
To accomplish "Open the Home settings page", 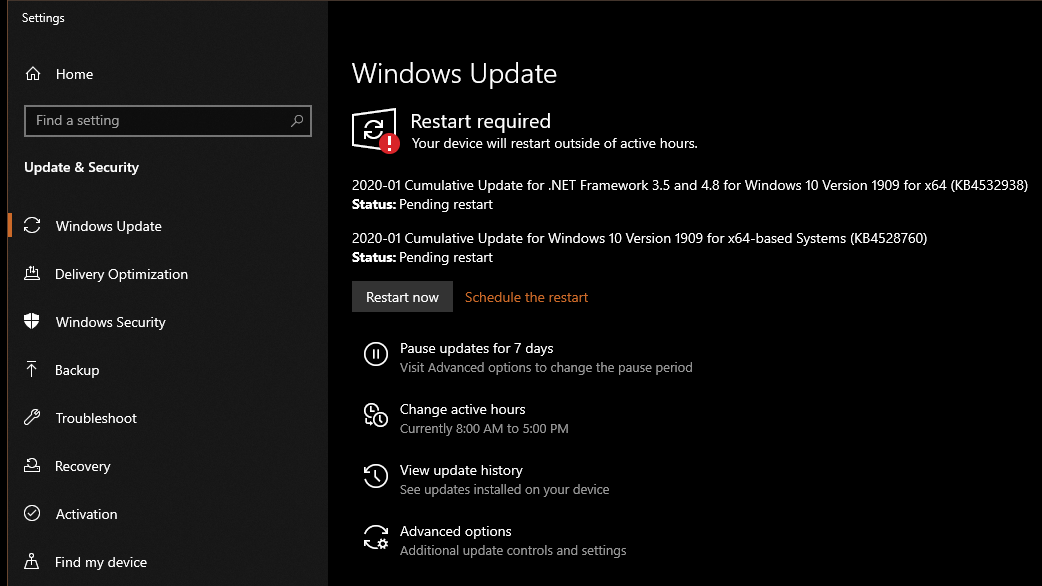I will (74, 74).
